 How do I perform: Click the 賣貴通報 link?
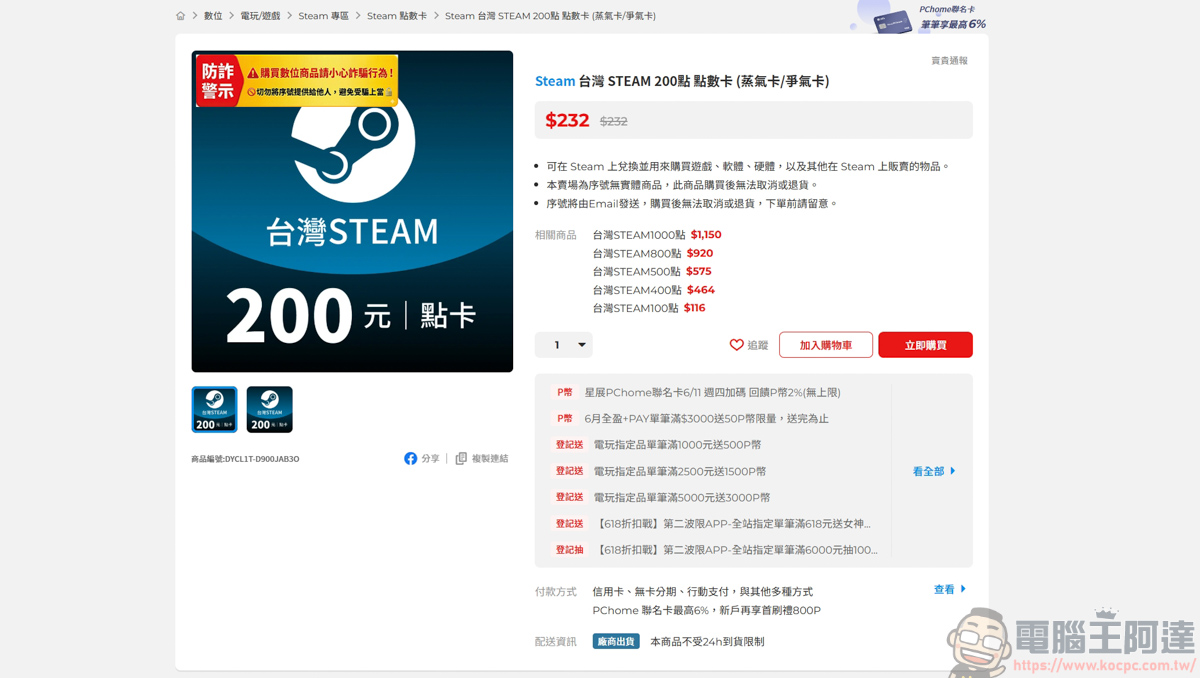[x=949, y=61]
